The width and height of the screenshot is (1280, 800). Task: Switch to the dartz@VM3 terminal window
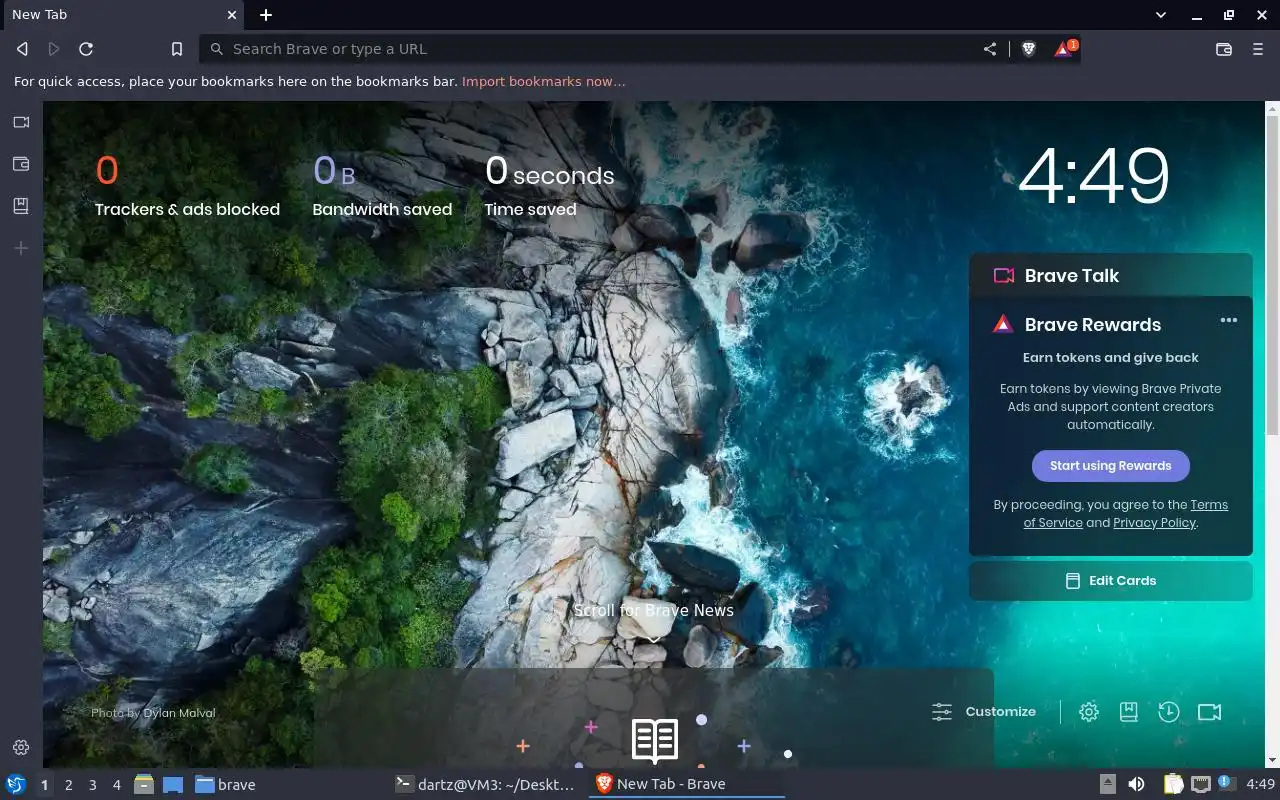click(x=485, y=785)
